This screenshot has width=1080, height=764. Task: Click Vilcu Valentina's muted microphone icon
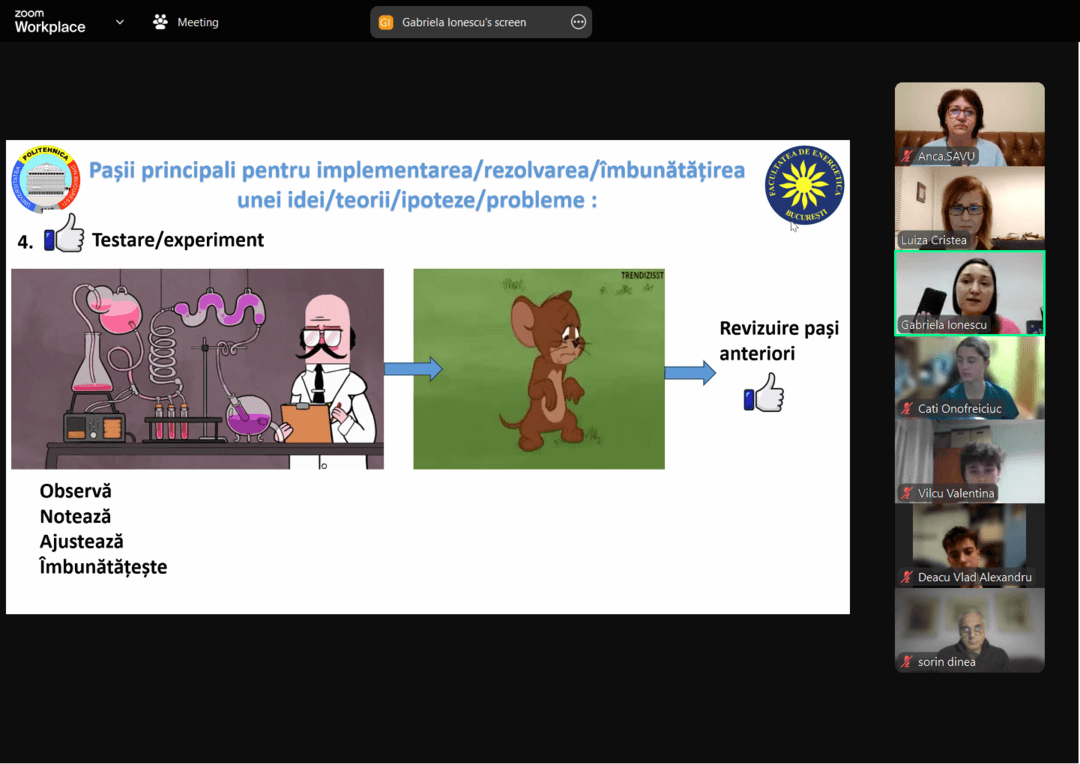coord(907,493)
